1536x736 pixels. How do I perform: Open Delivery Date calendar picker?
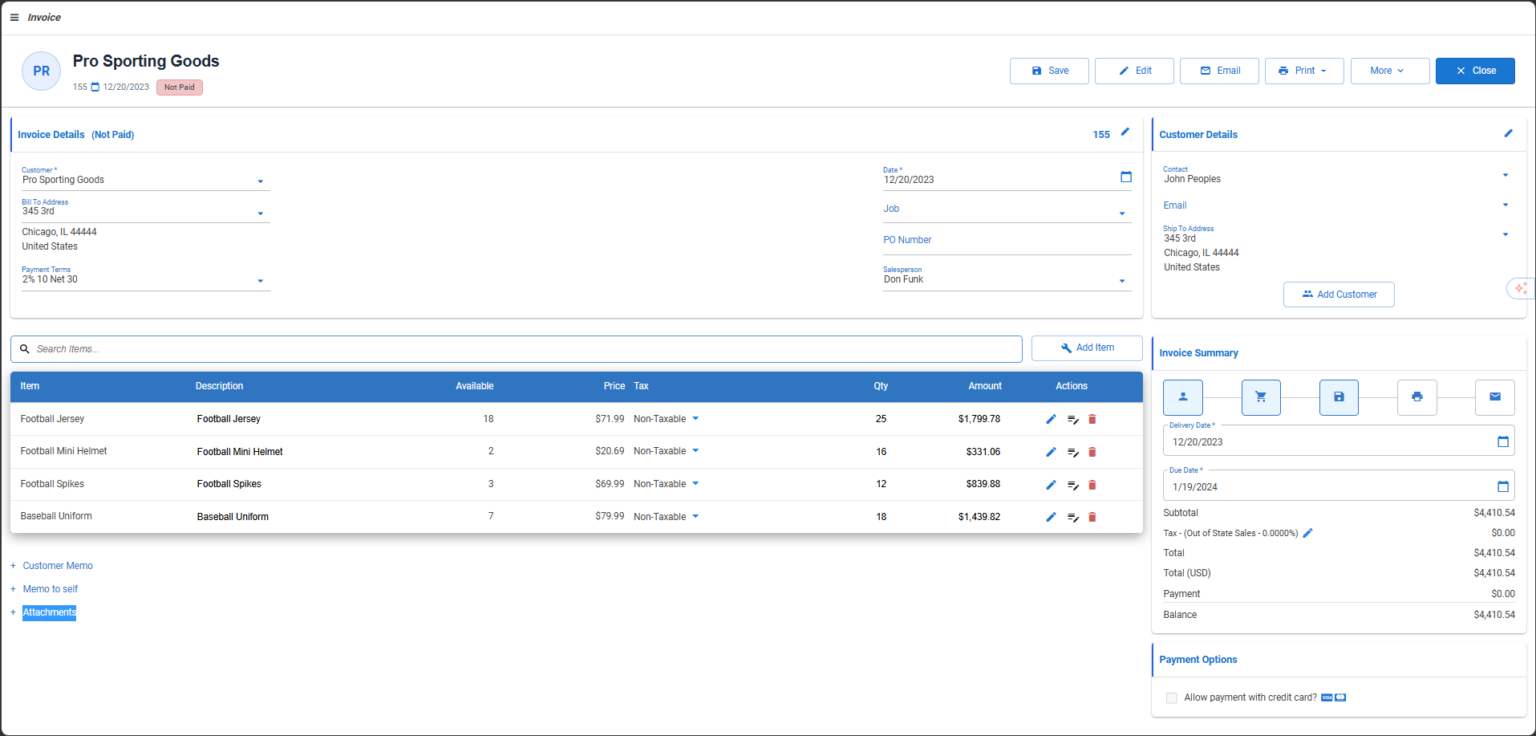coord(1503,441)
